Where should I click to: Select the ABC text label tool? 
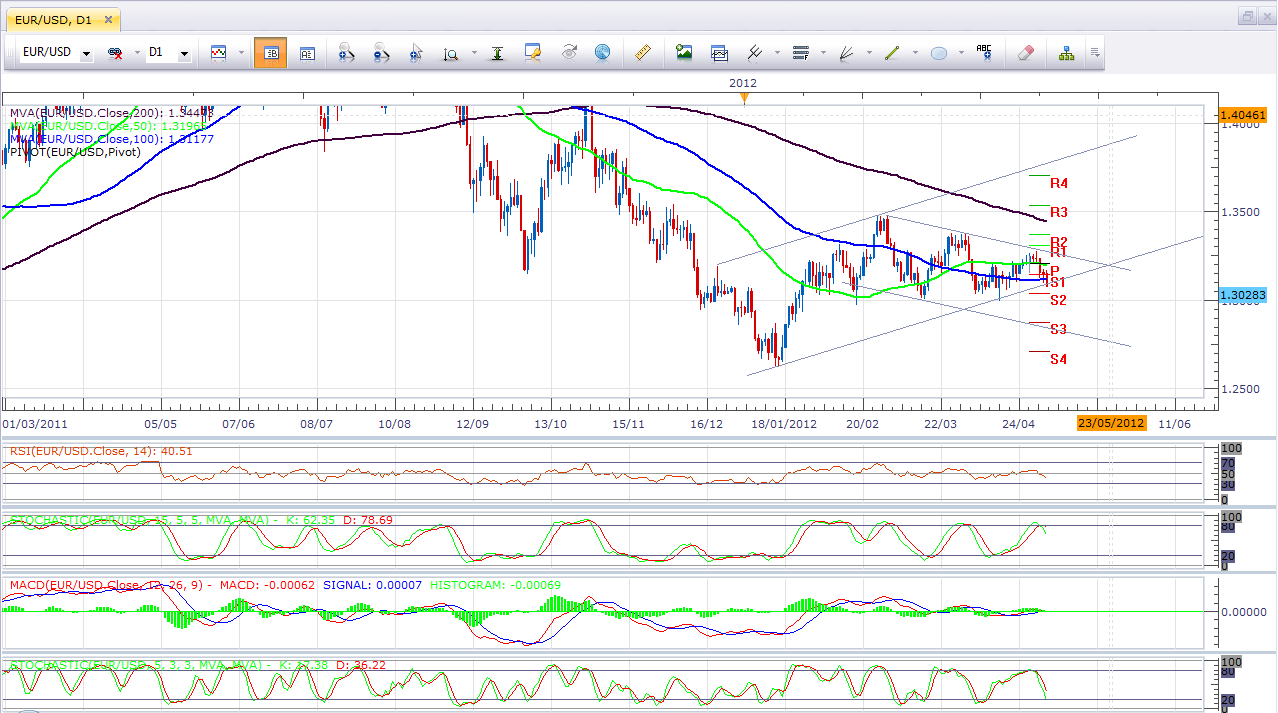pos(984,53)
